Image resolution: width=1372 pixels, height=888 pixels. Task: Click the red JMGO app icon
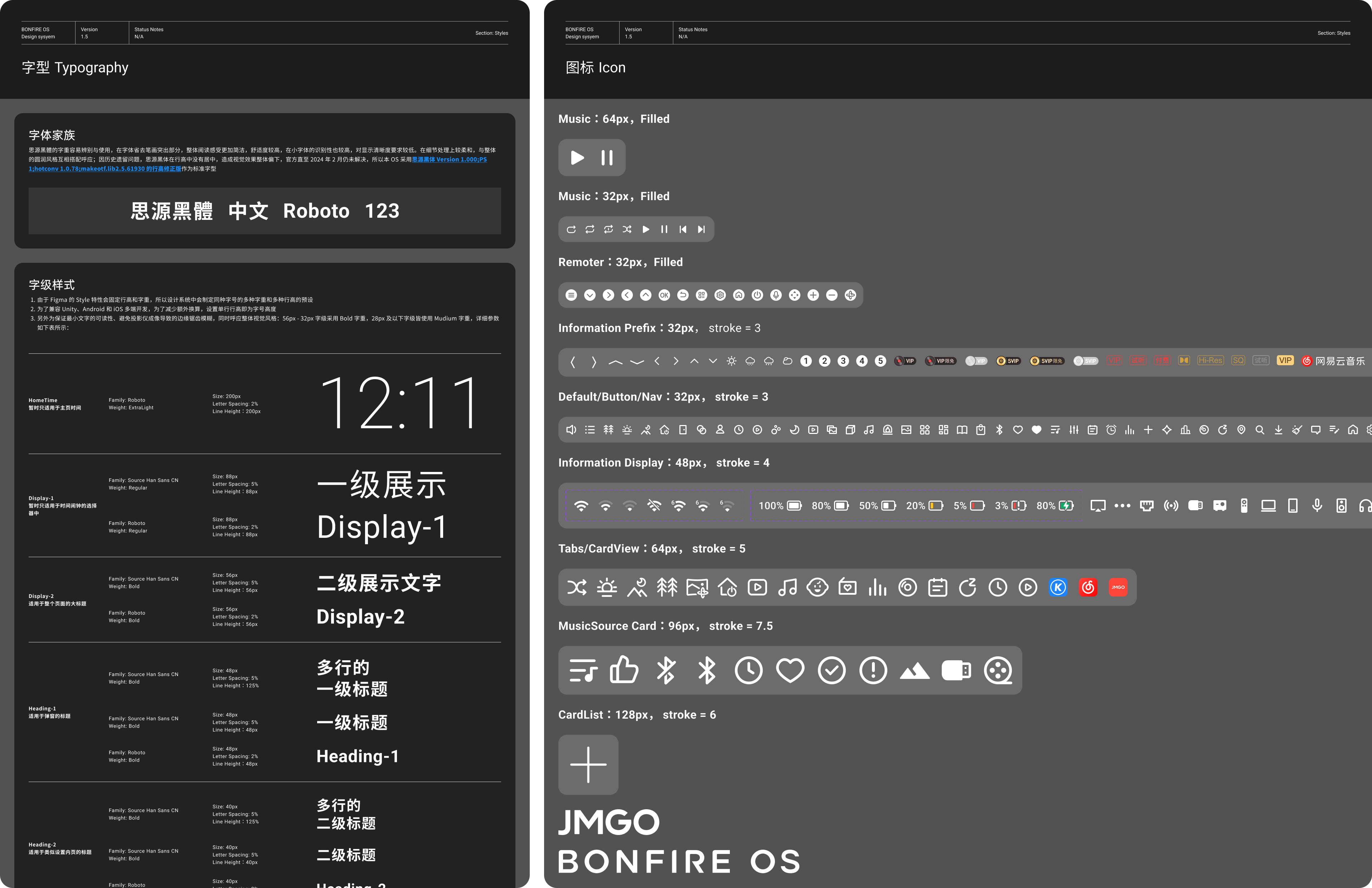(x=1118, y=587)
